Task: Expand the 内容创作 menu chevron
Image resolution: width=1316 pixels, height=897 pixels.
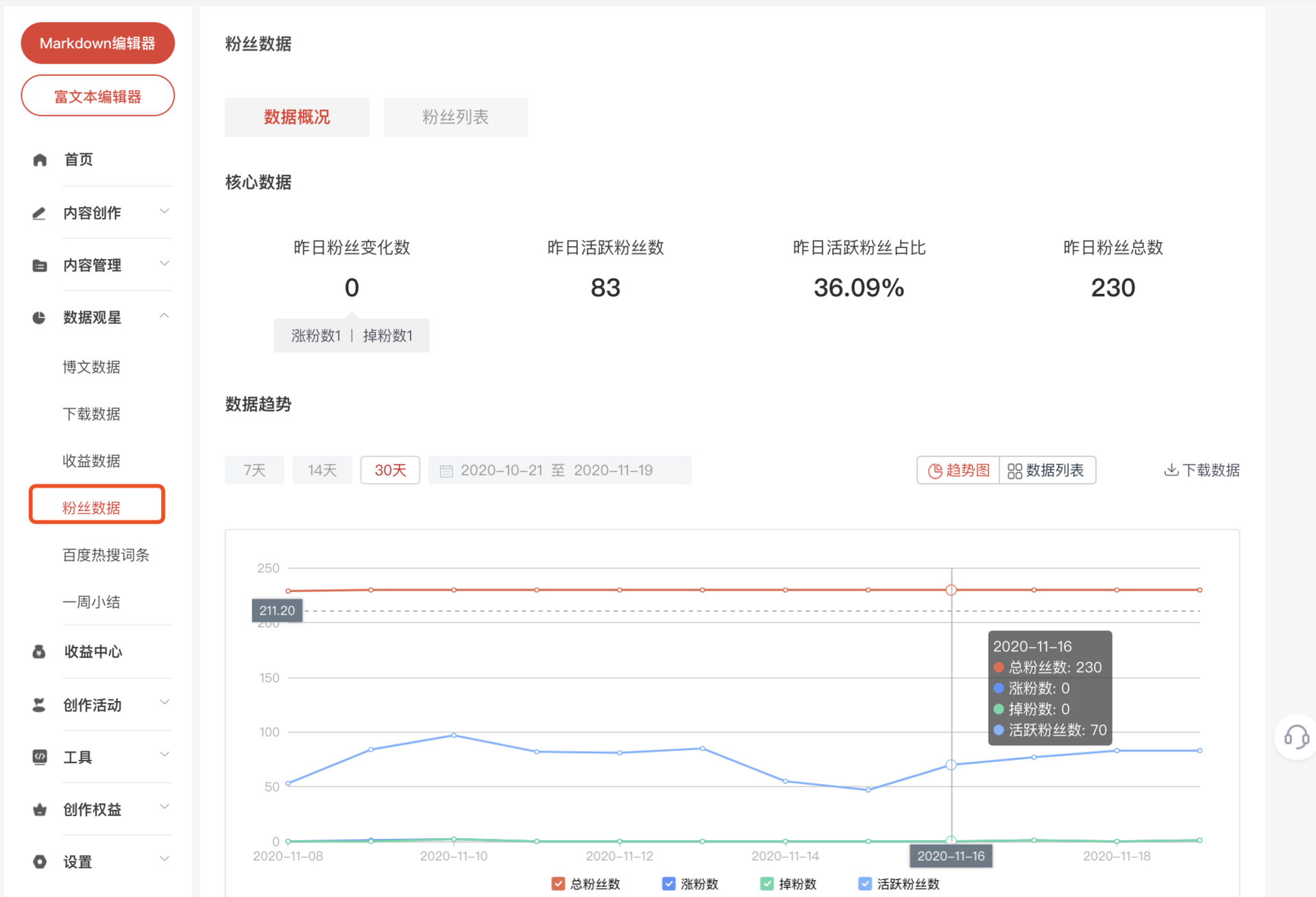Action: pos(164,211)
